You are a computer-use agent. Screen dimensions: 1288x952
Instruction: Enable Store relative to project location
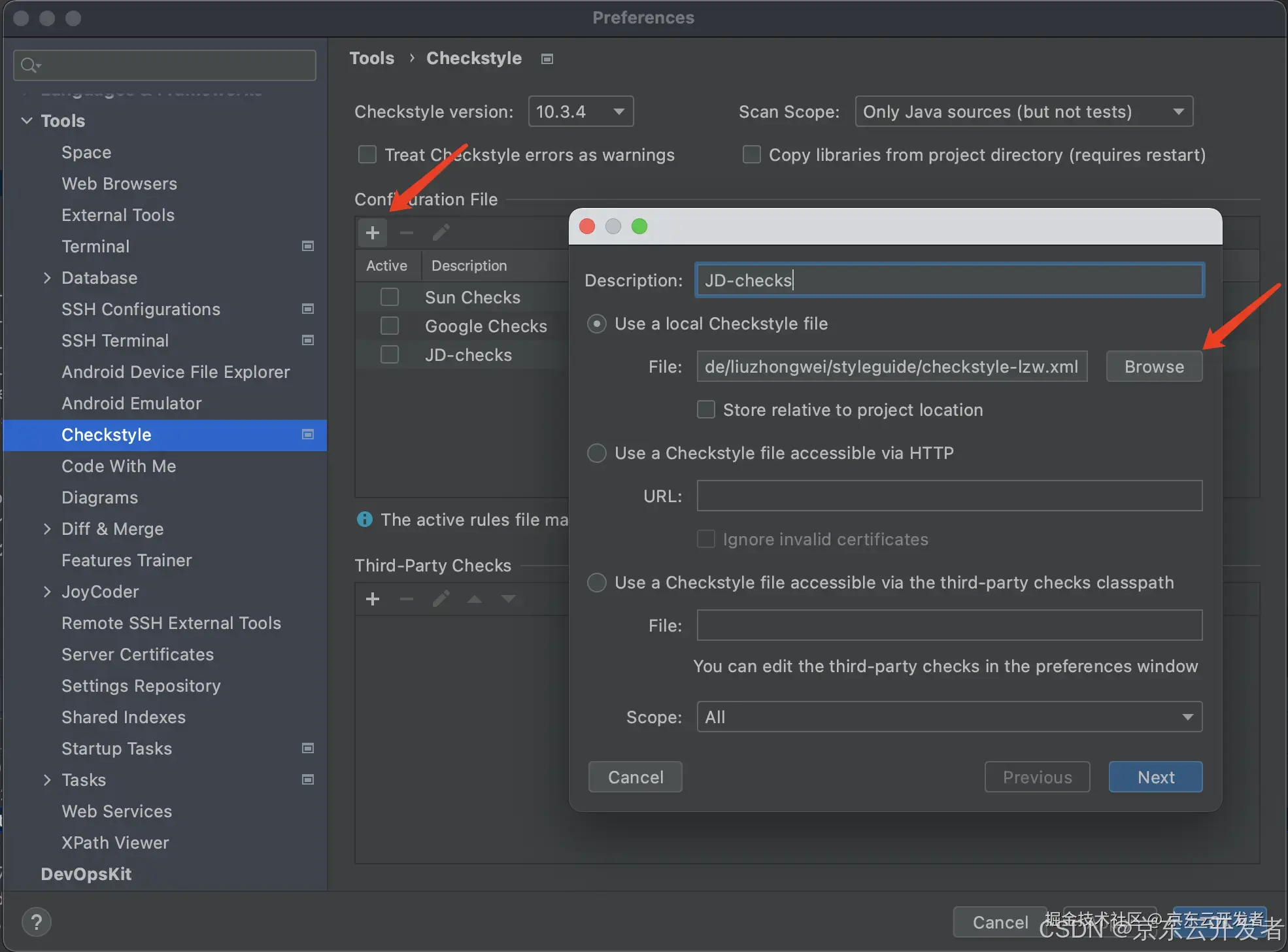pyautogui.click(x=706, y=410)
